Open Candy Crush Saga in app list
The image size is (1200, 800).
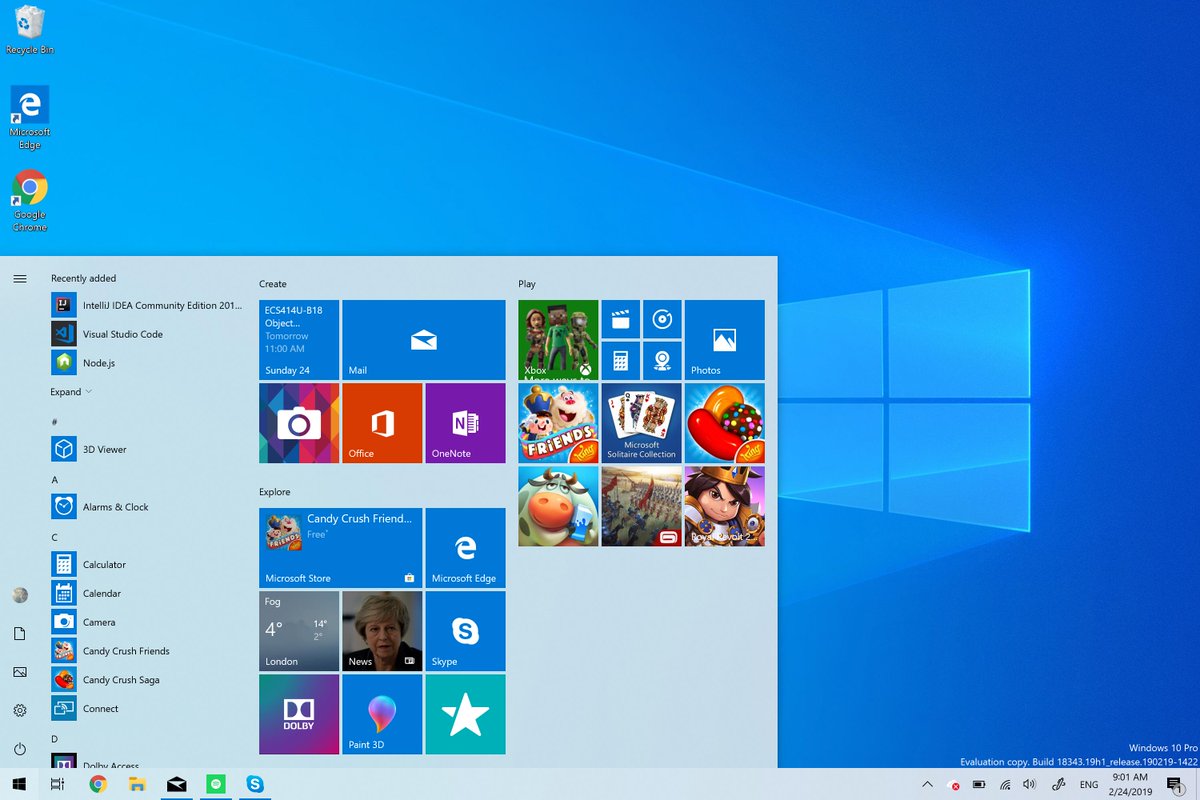click(x=147, y=680)
